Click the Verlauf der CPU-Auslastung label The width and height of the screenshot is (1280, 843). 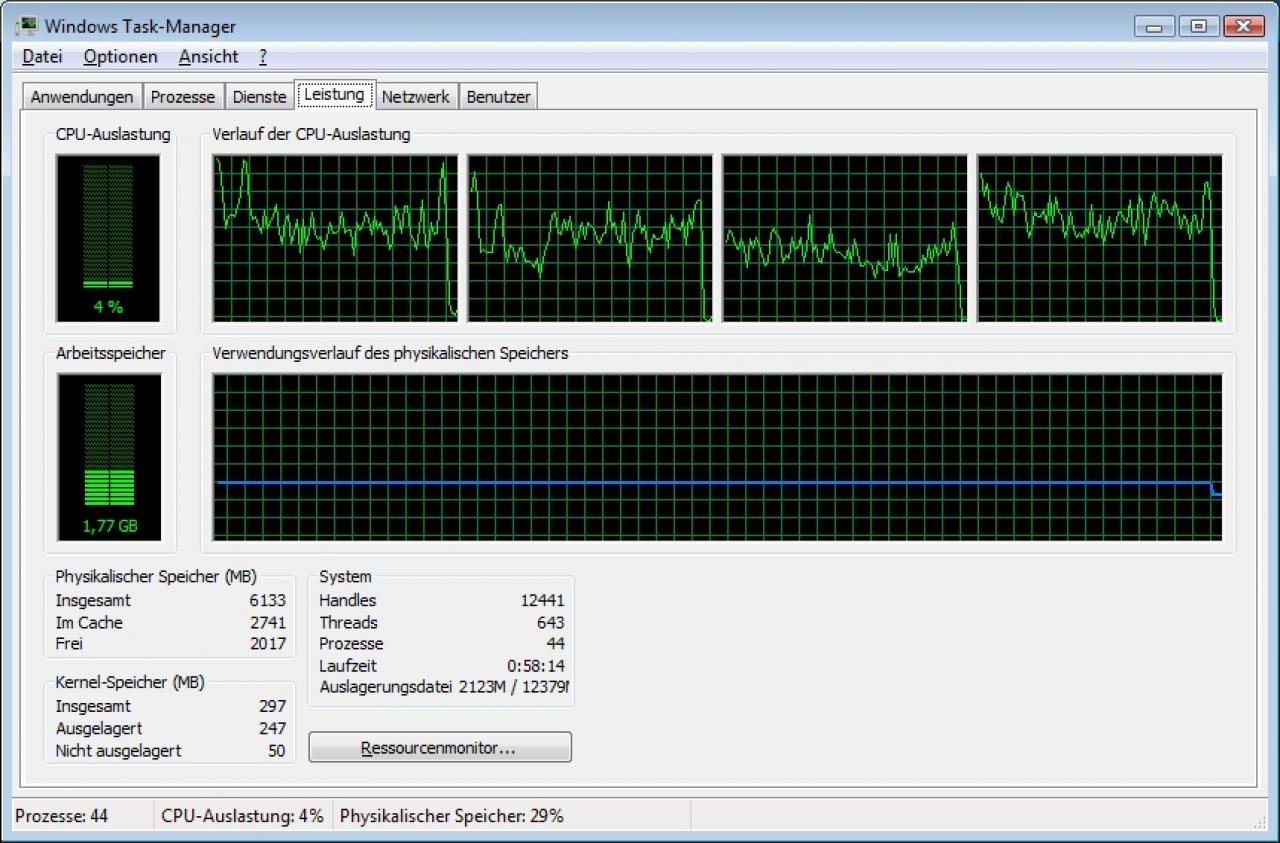click(x=311, y=134)
